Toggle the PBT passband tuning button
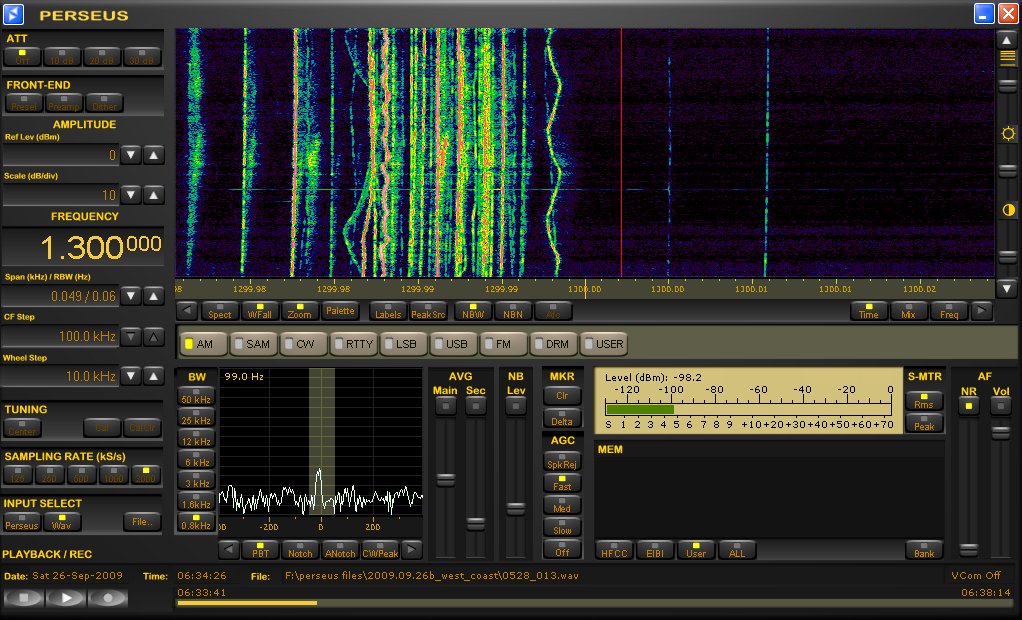Viewport: 1022px width, 620px height. click(260, 550)
